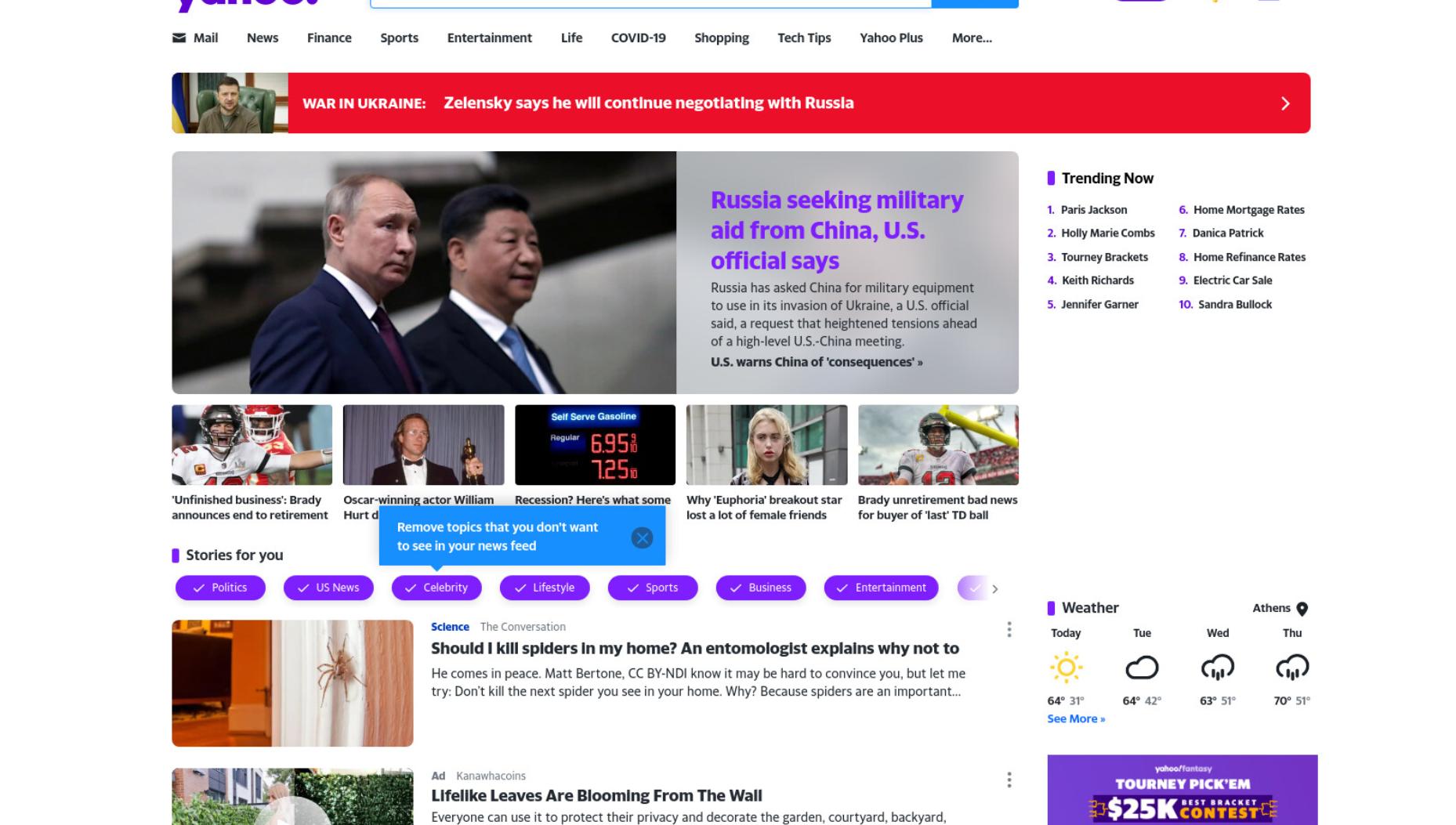Open the William Hurt Oscar thumbnail
This screenshot has width=1456, height=825.
423,445
